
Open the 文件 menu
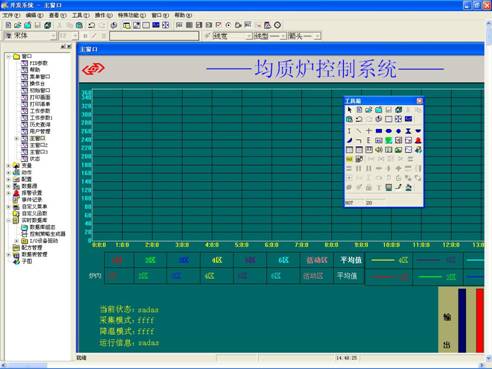click(x=12, y=15)
